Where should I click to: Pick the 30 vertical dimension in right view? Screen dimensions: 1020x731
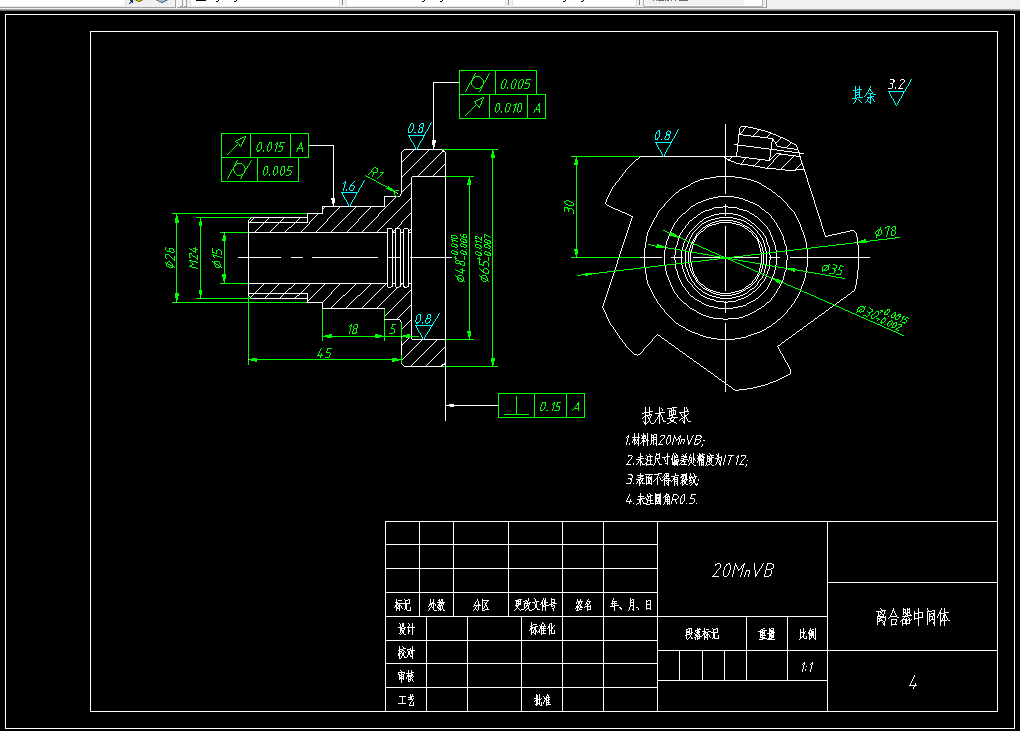pyautogui.click(x=569, y=207)
